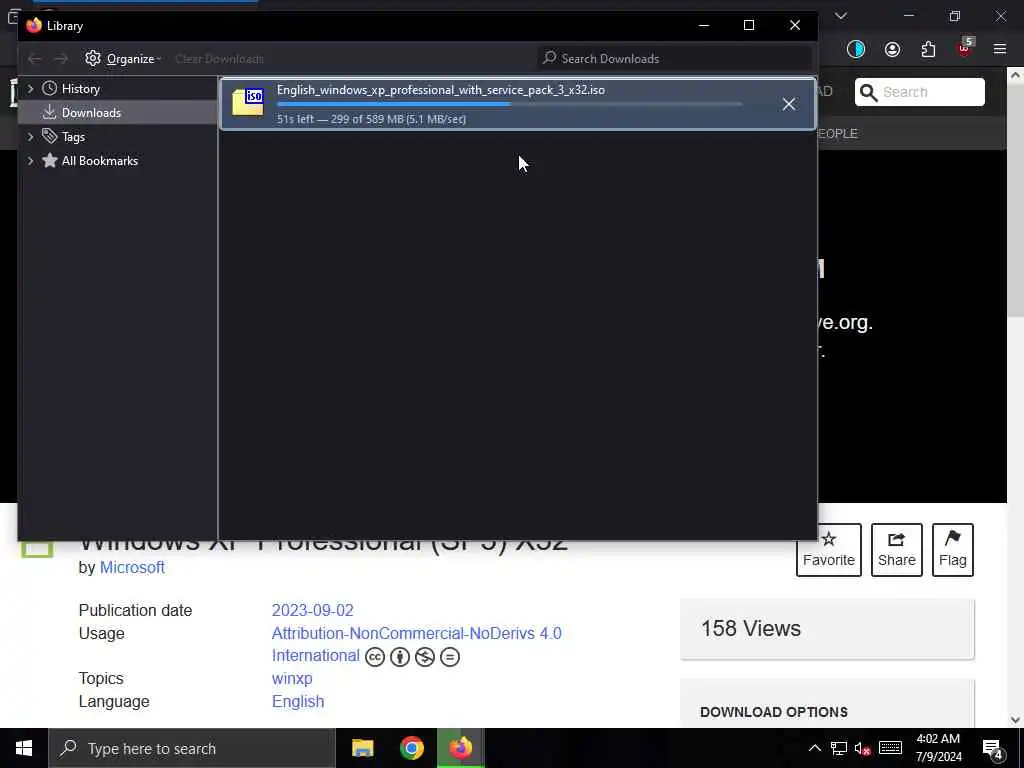Click the network tray icon
1024x768 pixels.
[839, 748]
